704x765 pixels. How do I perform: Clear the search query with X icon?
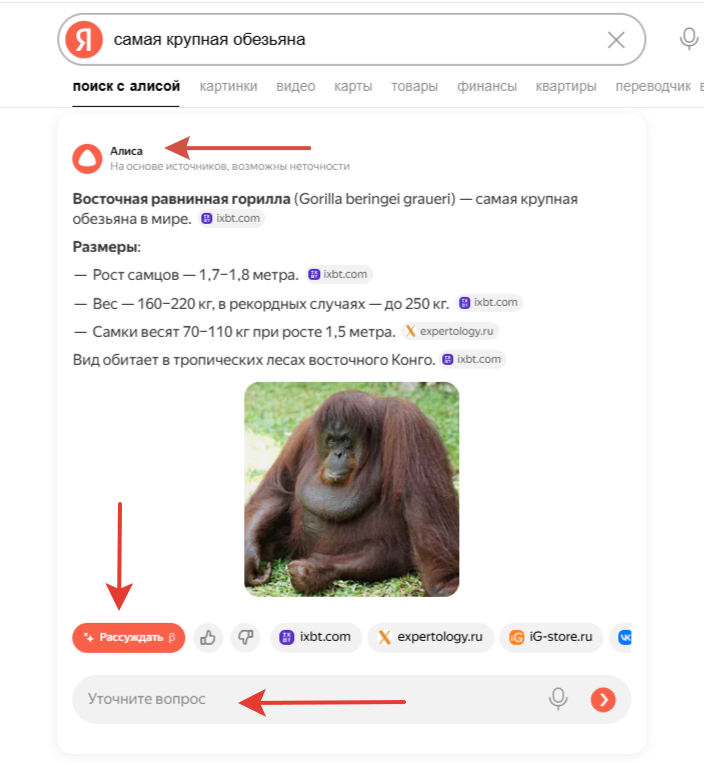(x=616, y=40)
